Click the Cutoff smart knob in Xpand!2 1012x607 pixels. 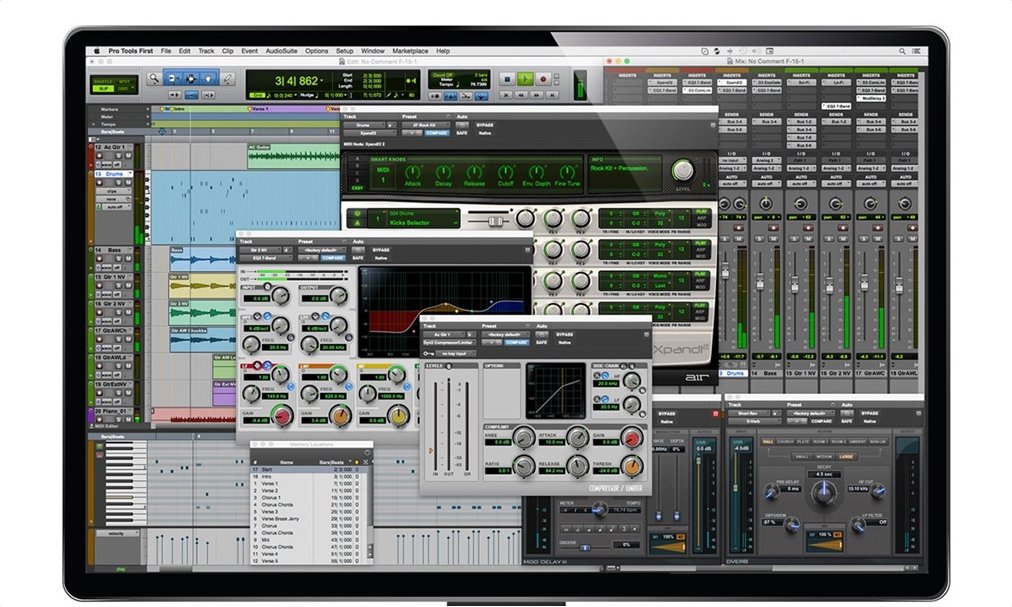coord(505,172)
